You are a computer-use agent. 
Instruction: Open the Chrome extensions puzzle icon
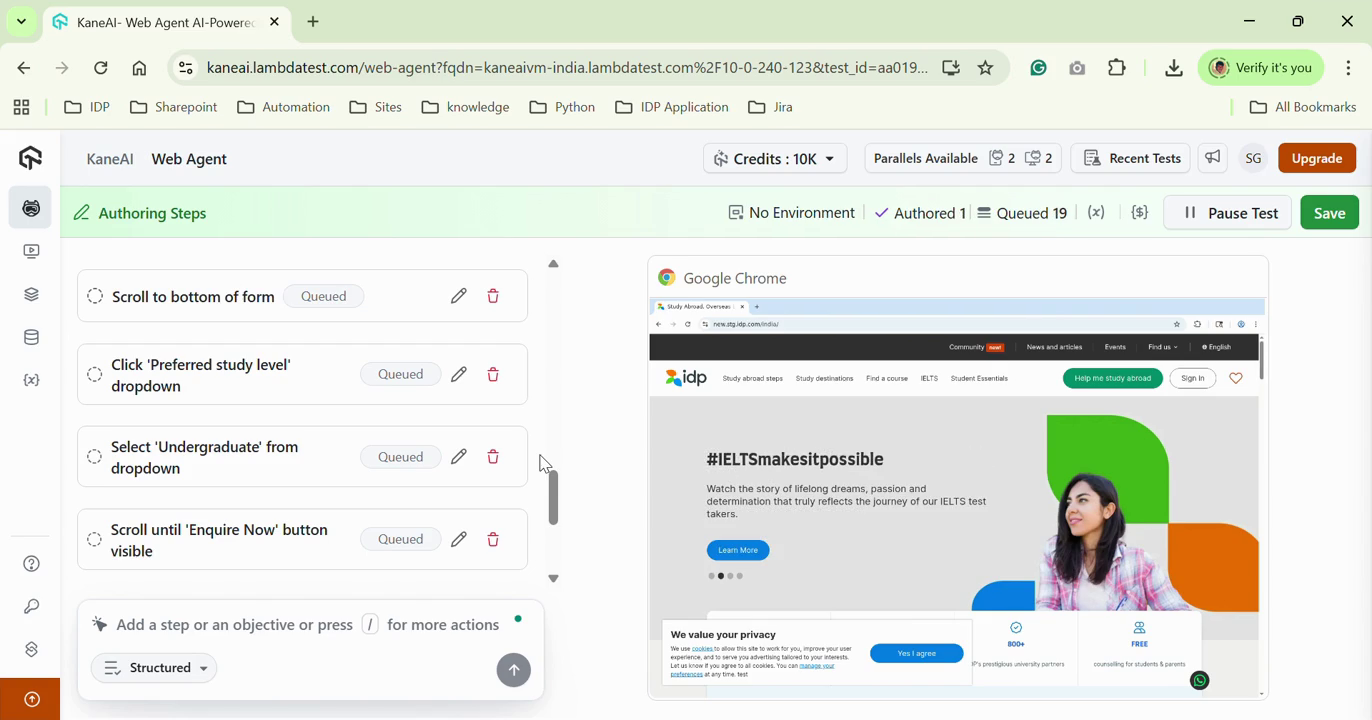click(x=1117, y=68)
